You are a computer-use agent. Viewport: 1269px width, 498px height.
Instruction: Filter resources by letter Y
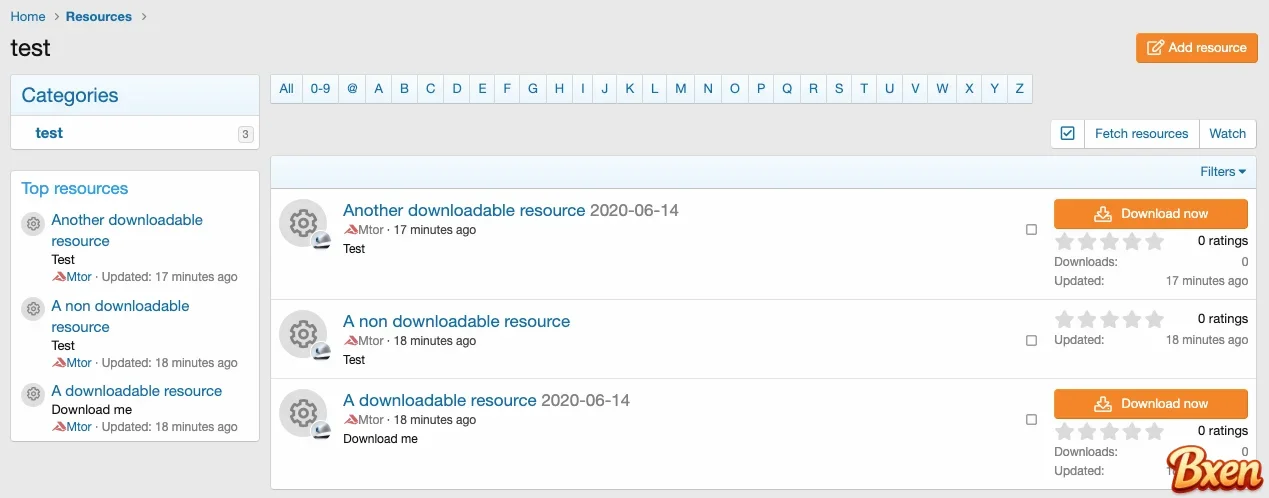(995, 88)
